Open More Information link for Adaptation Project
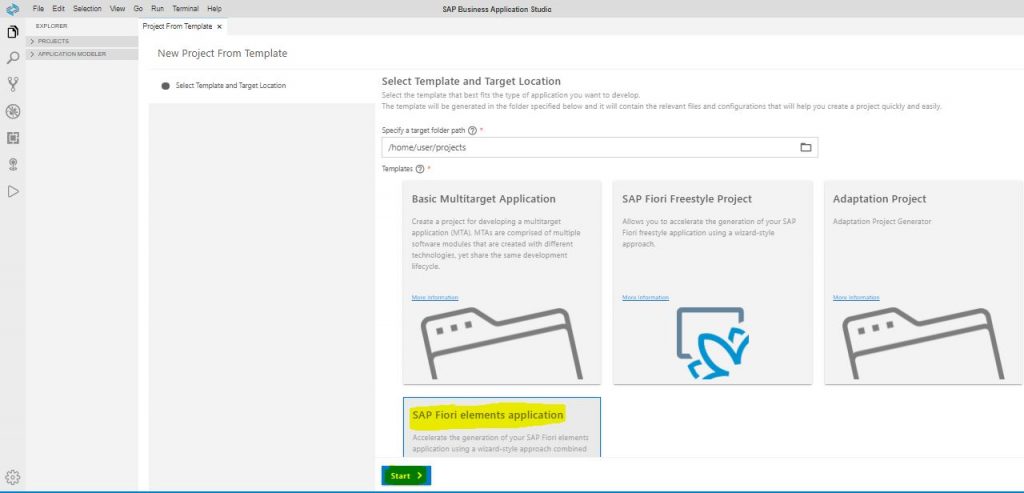This screenshot has width=1024, height=493. point(856,298)
